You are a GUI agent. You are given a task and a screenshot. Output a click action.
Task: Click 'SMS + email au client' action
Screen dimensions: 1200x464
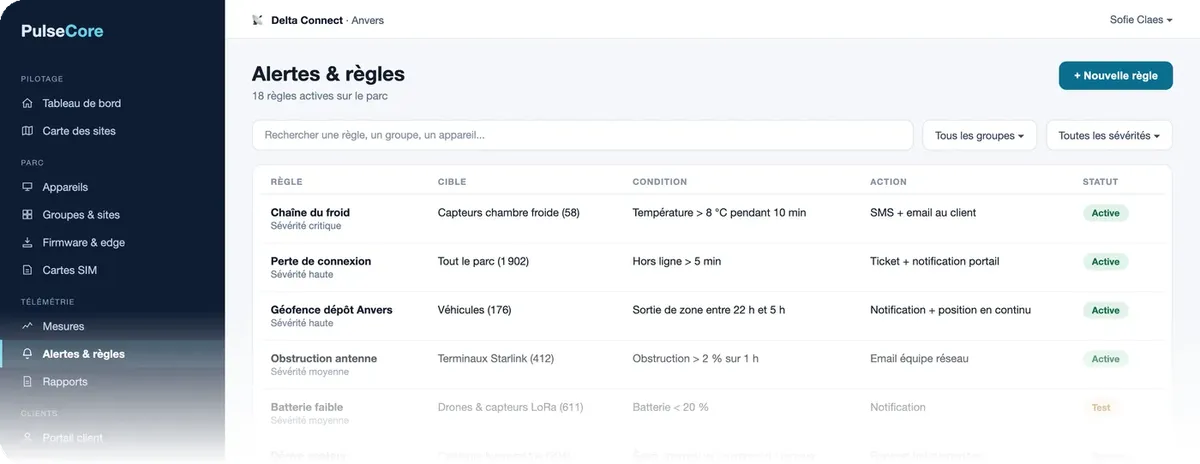924,212
